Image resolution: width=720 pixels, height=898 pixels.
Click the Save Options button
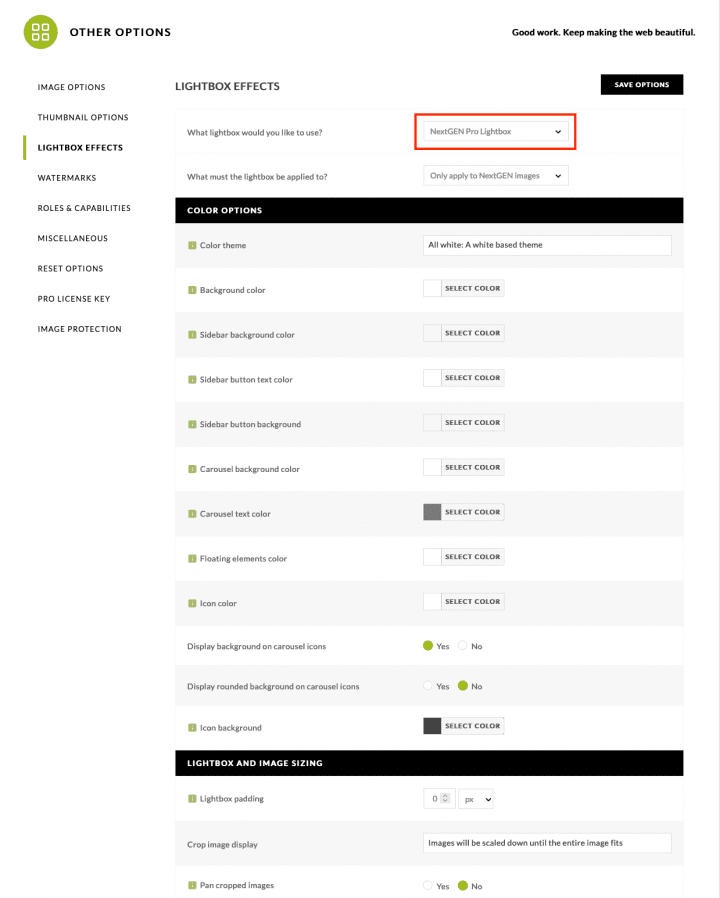click(642, 84)
